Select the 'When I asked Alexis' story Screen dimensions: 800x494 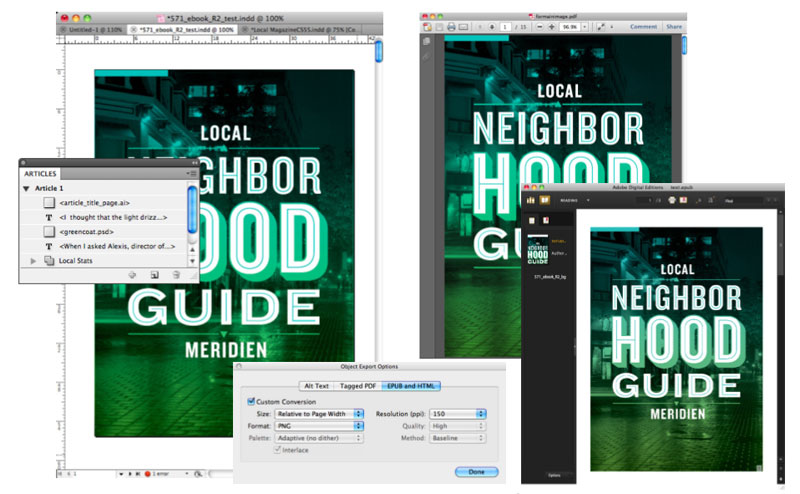(117, 246)
